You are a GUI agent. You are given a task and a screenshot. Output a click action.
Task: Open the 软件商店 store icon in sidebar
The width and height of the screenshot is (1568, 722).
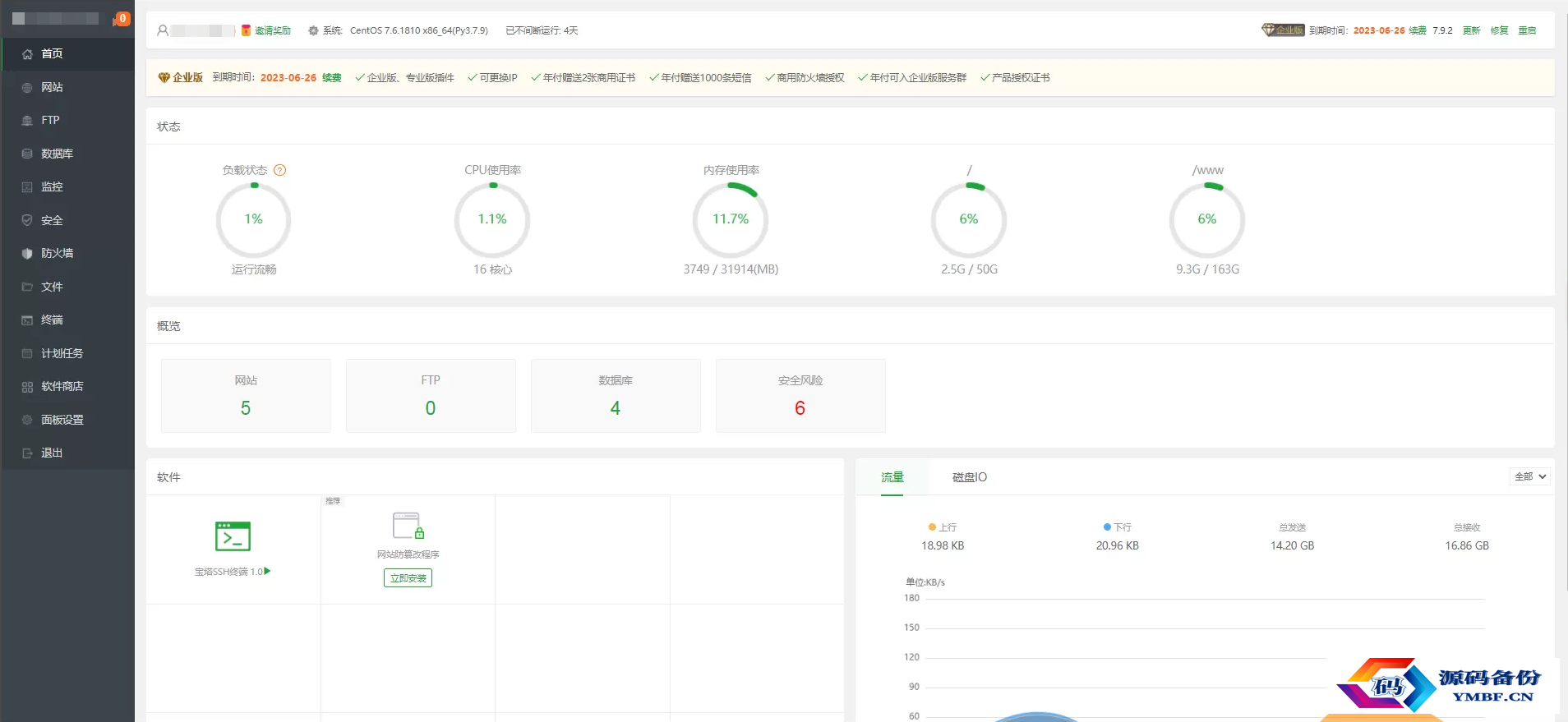click(x=27, y=387)
